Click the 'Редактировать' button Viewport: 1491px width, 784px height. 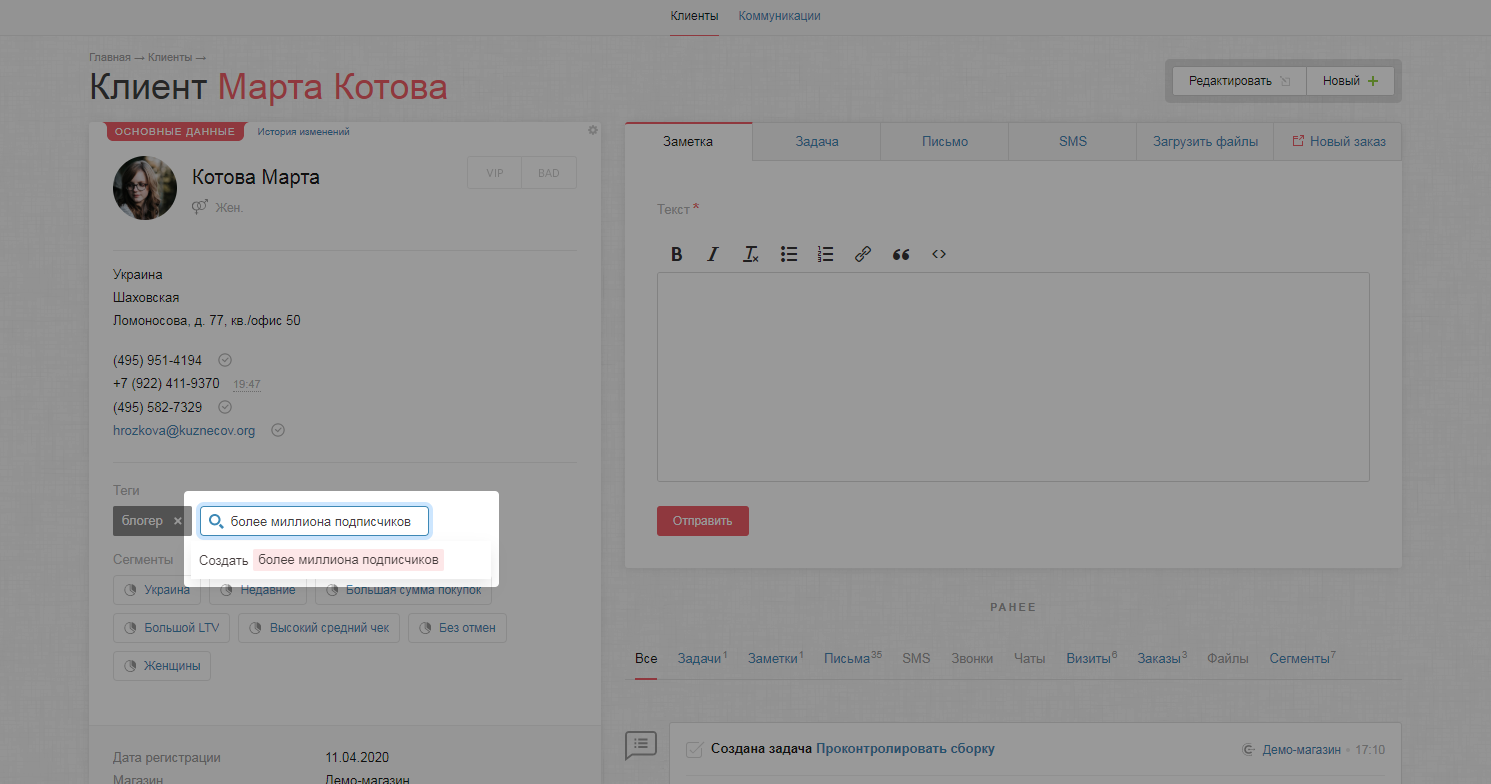coord(1239,81)
